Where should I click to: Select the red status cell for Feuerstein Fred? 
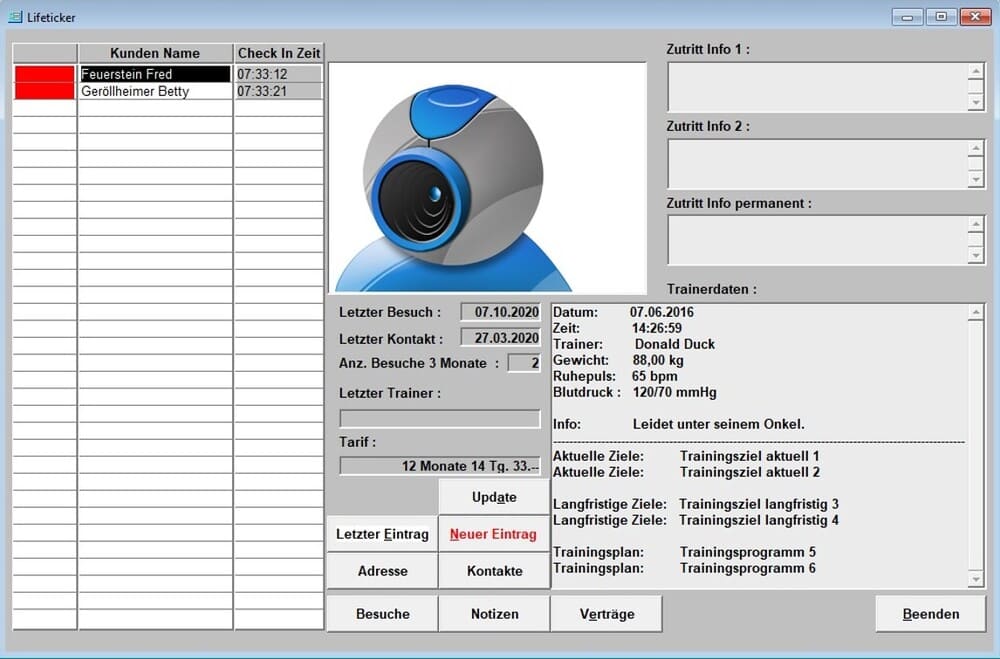pyautogui.click(x=45, y=74)
